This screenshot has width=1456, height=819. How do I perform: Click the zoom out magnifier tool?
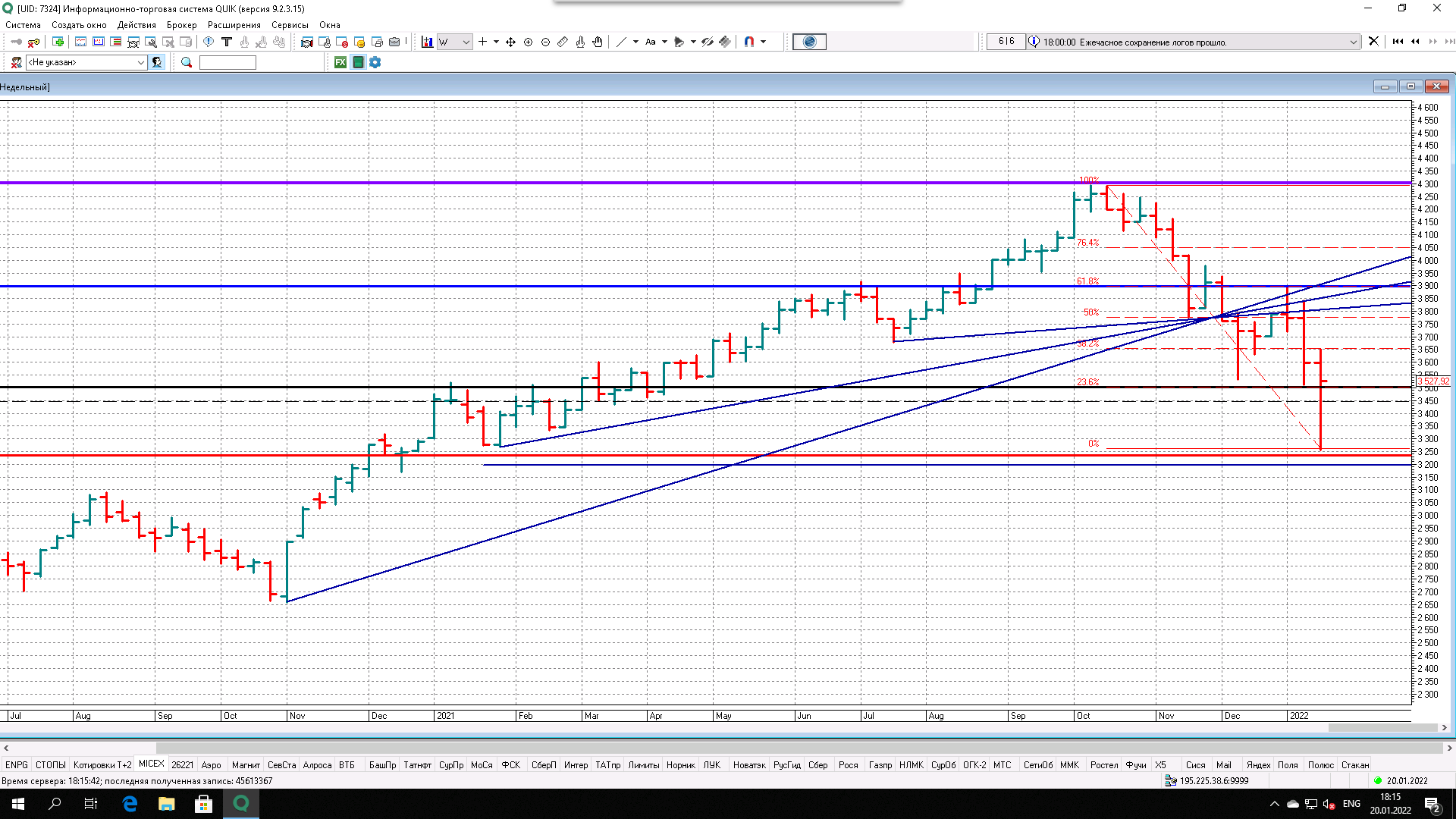click(545, 42)
